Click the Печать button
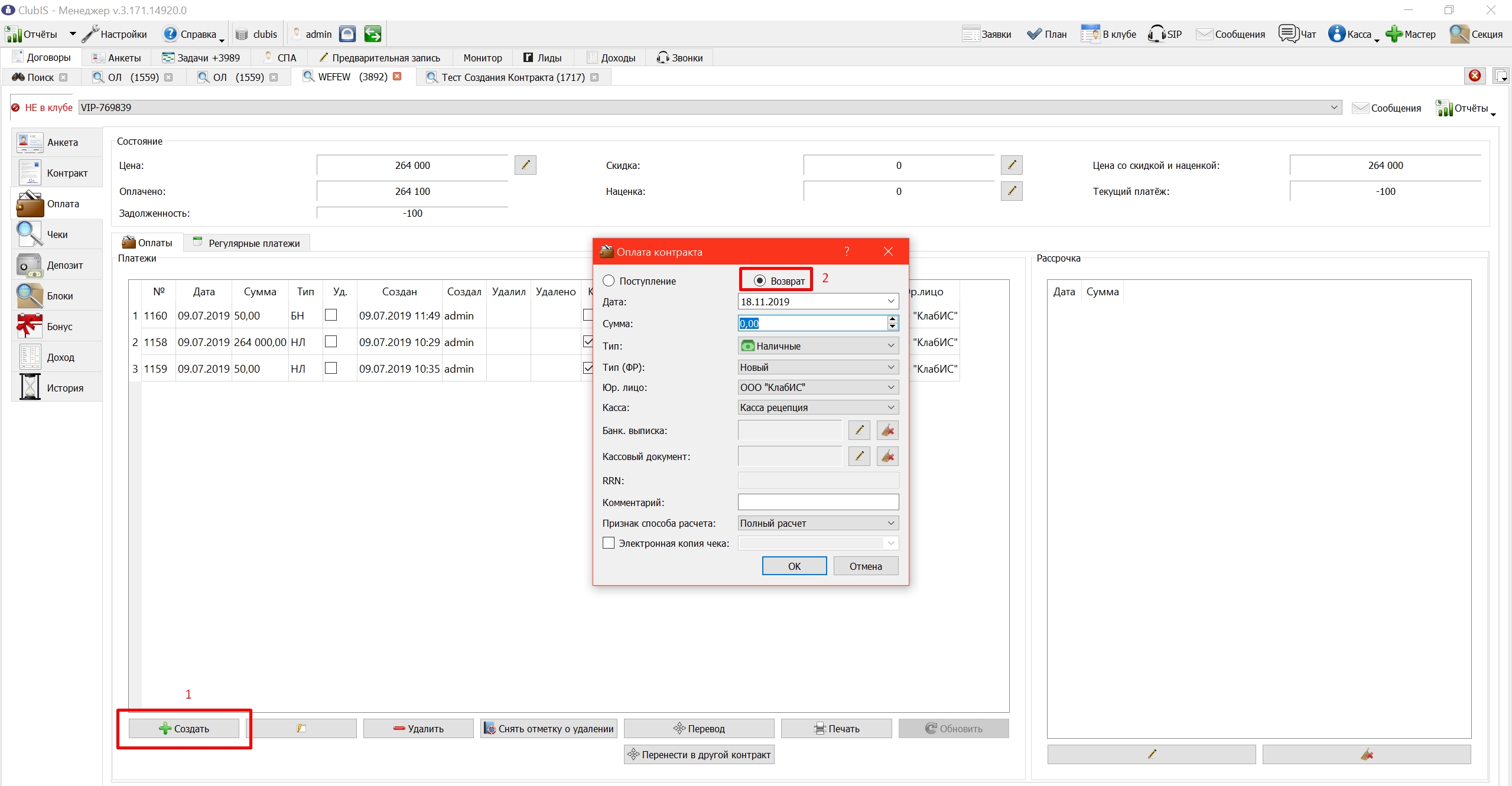 point(836,728)
